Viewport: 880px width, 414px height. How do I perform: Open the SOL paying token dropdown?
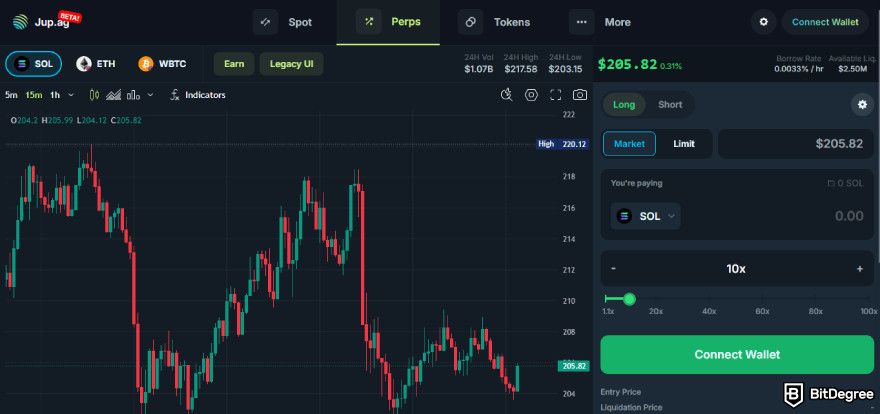pos(645,216)
